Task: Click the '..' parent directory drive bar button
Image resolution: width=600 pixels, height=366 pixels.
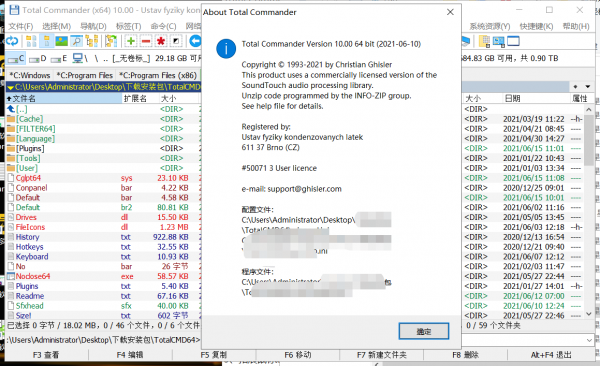Action: (105, 59)
